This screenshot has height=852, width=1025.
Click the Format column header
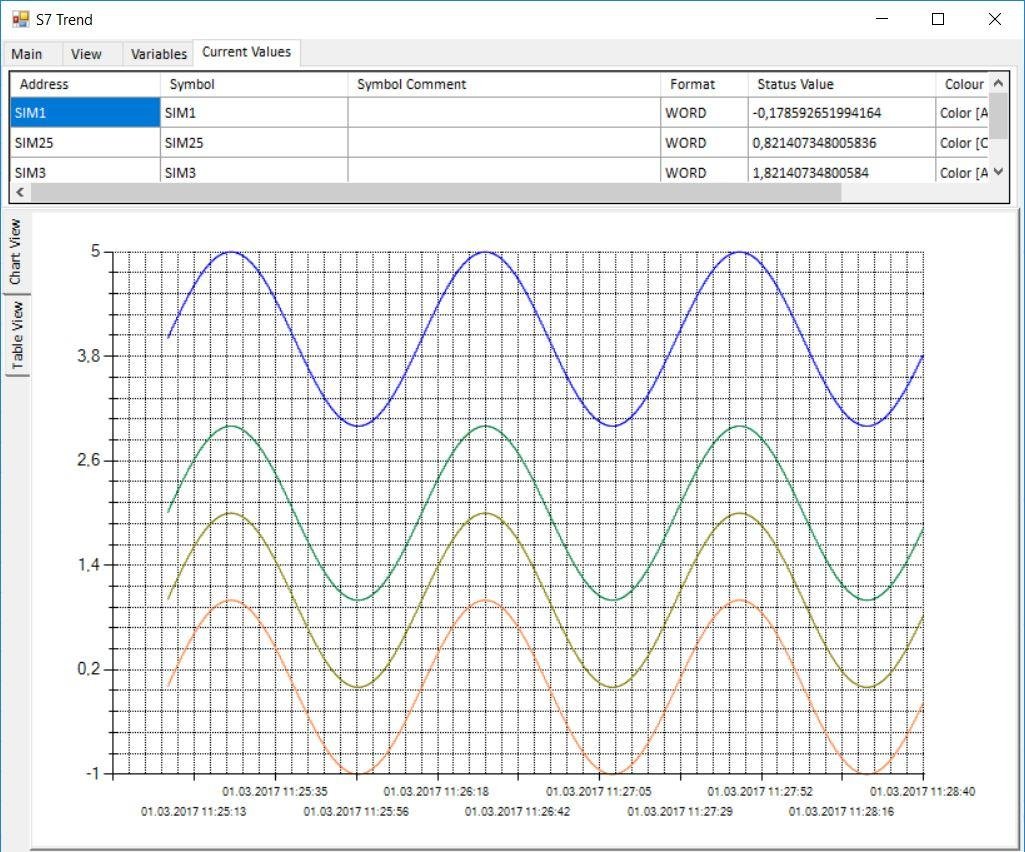703,85
